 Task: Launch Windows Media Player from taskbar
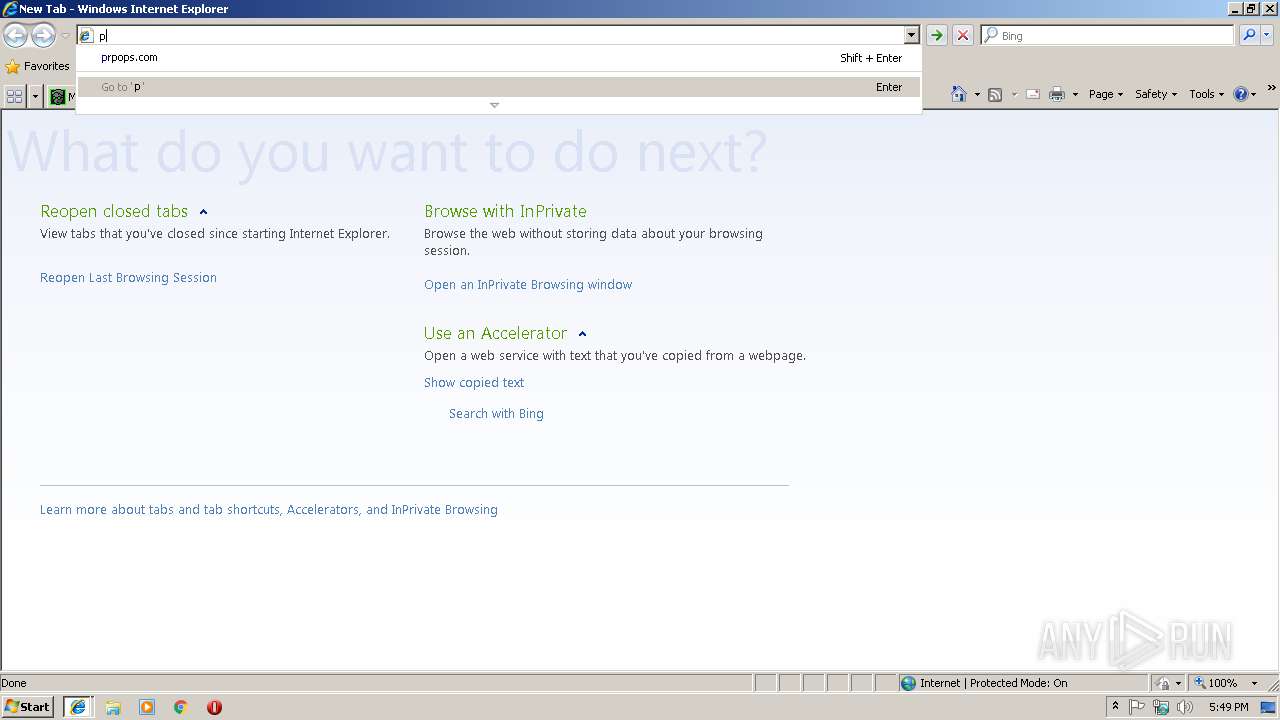coord(147,707)
